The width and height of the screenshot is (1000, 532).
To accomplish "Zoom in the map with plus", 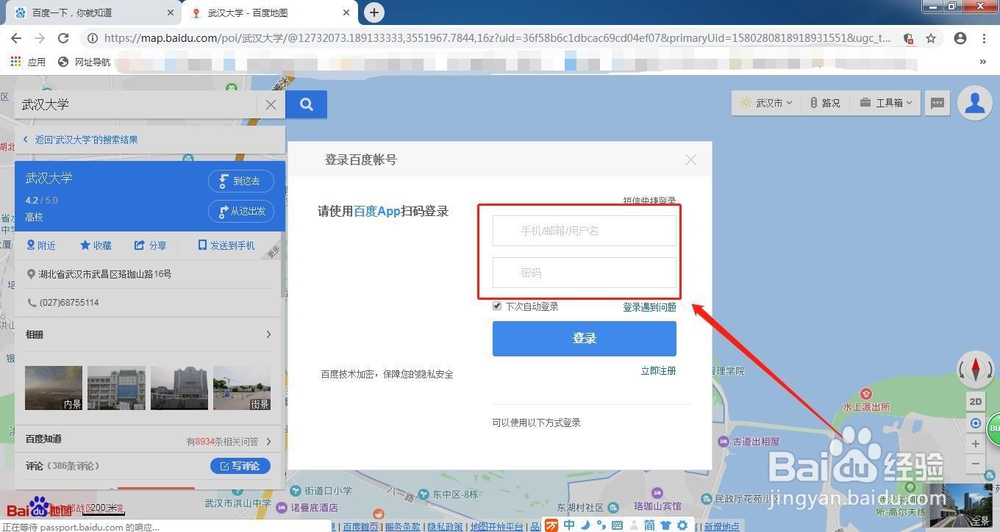I will (975, 443).
